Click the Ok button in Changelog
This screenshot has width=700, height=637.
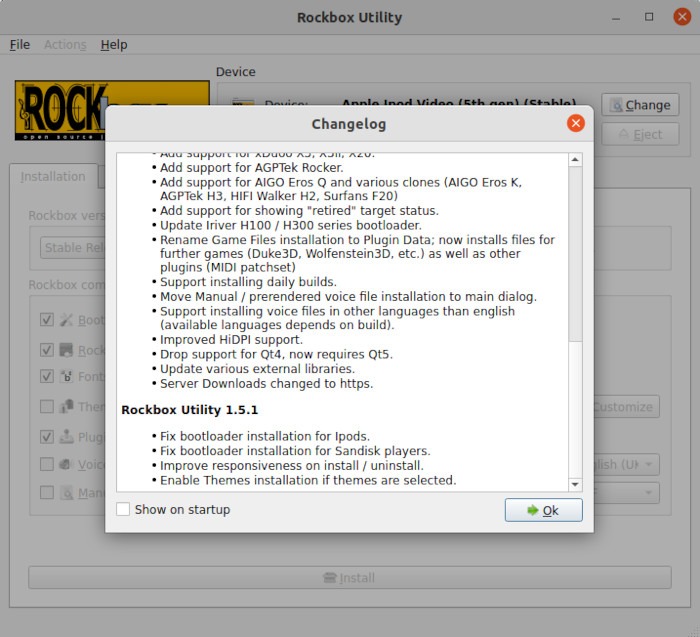543,510
